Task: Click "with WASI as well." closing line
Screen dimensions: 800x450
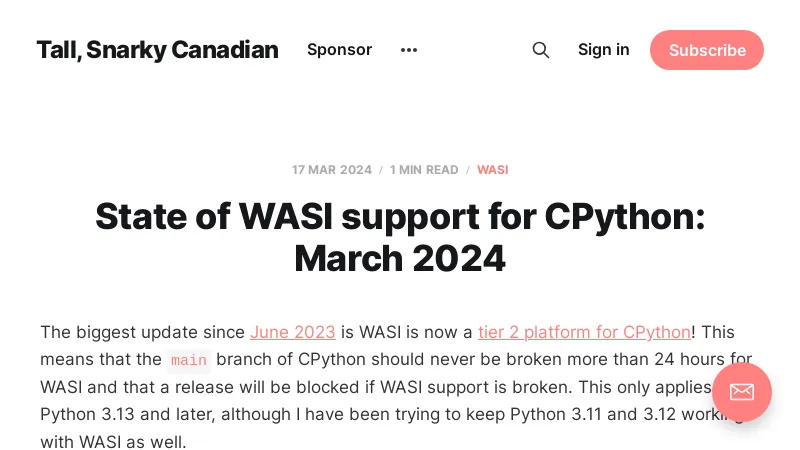Action: [113, 441]
